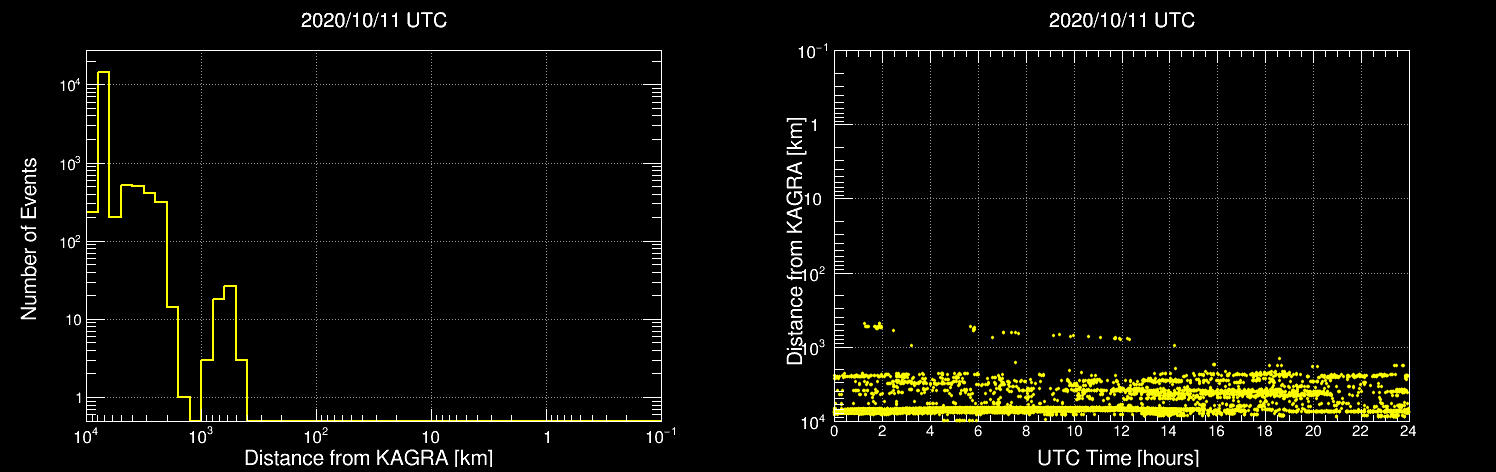Click the scatter point cluster near hour 2 above 10^3 km

click(x=872, y=325)
